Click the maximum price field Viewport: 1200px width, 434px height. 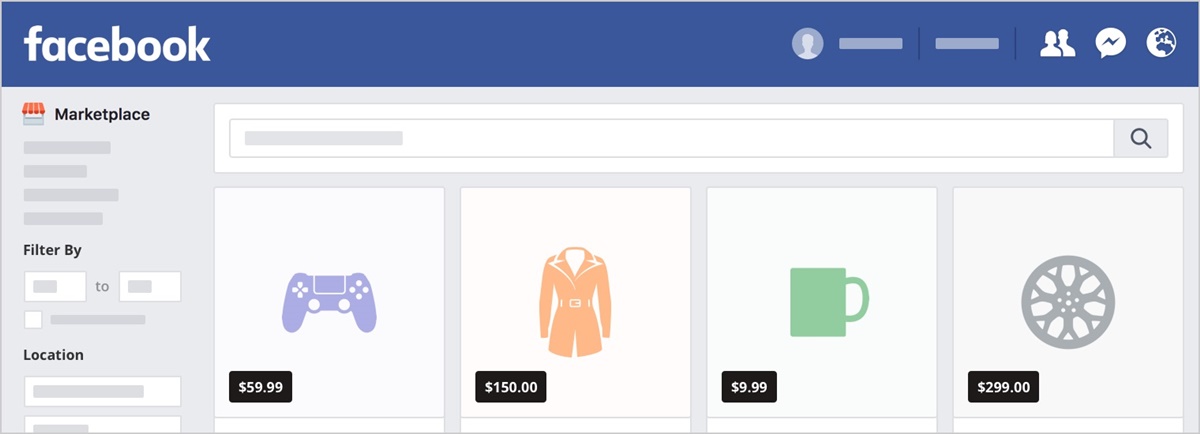point(150,286)
